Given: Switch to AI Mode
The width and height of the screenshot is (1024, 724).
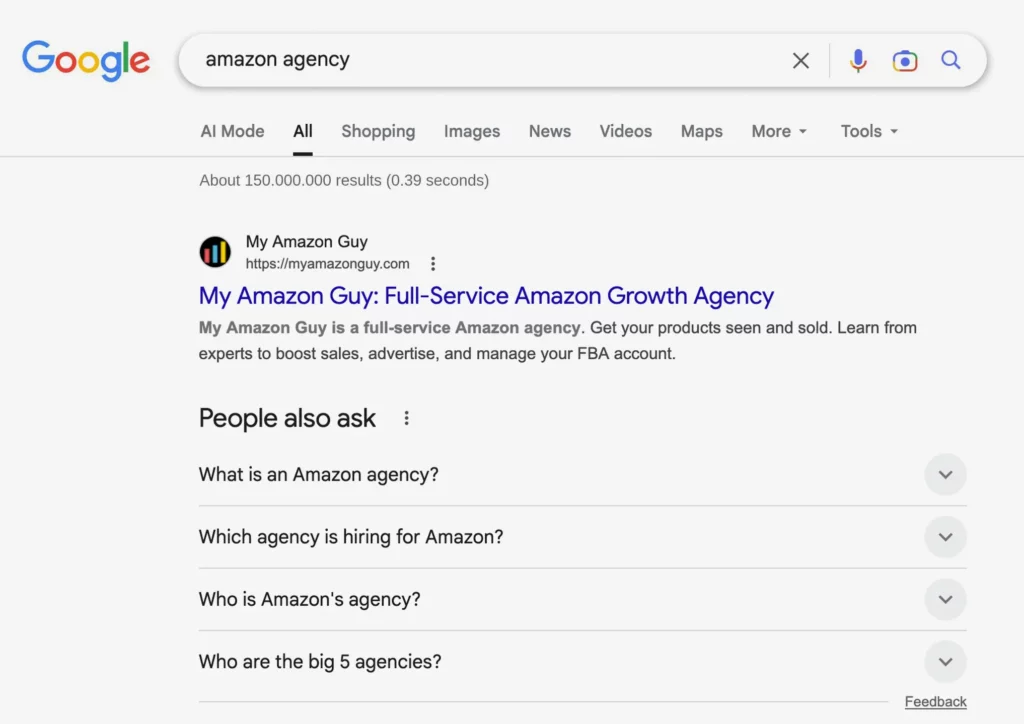Looking at the screenshot, I should pos(232,131).
